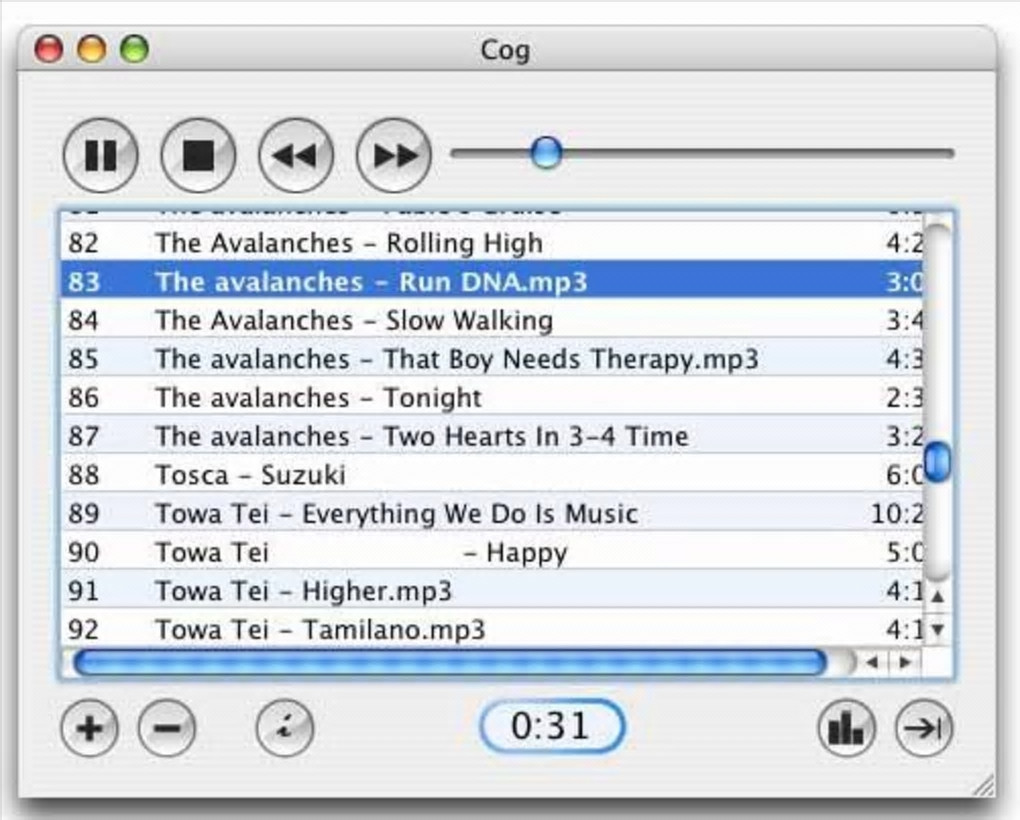Select Two Hearts In 3-4 Time

pos(492,436)
